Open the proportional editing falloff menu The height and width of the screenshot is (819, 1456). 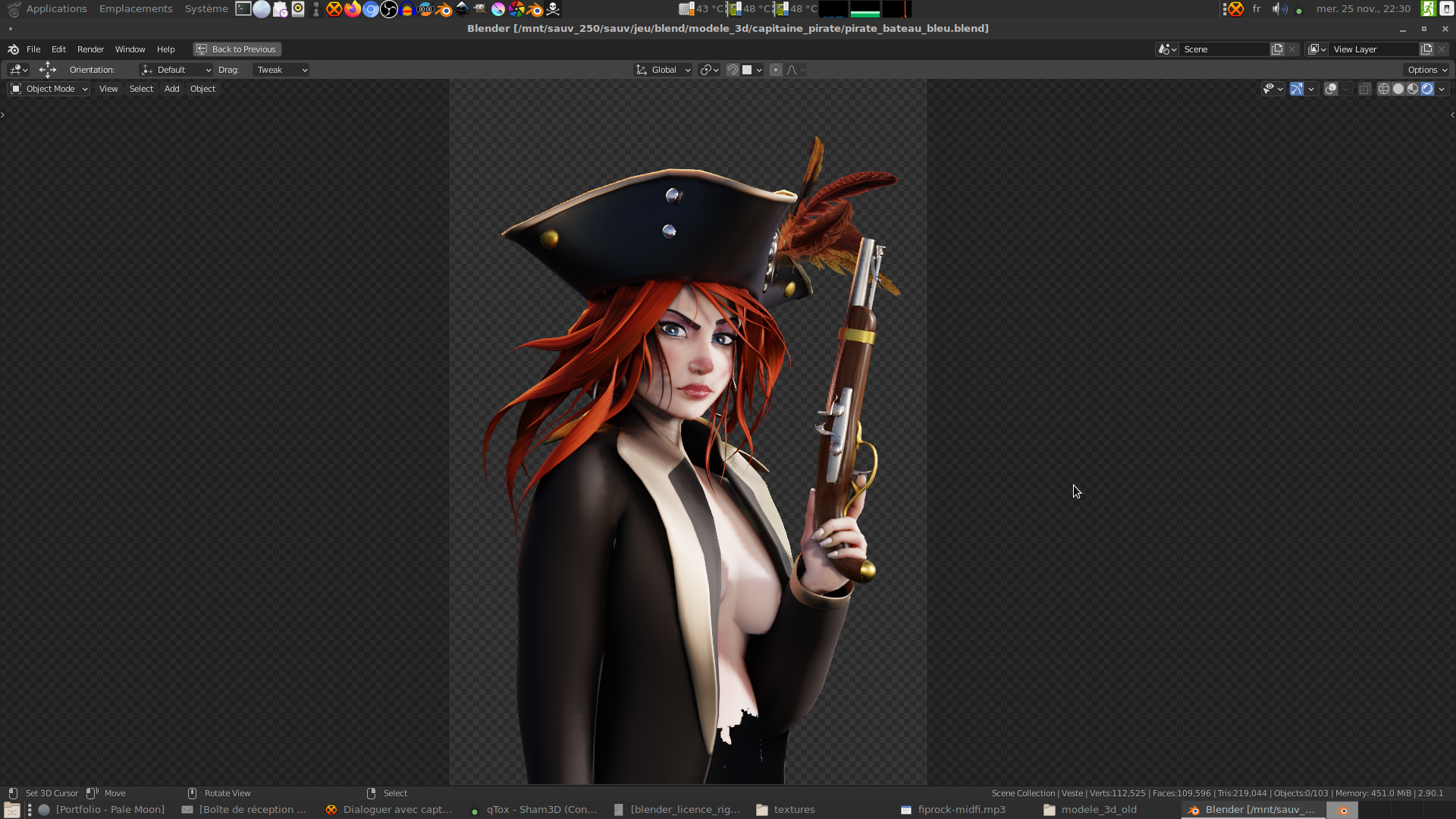pyautogui.click(x=795, y=70)
